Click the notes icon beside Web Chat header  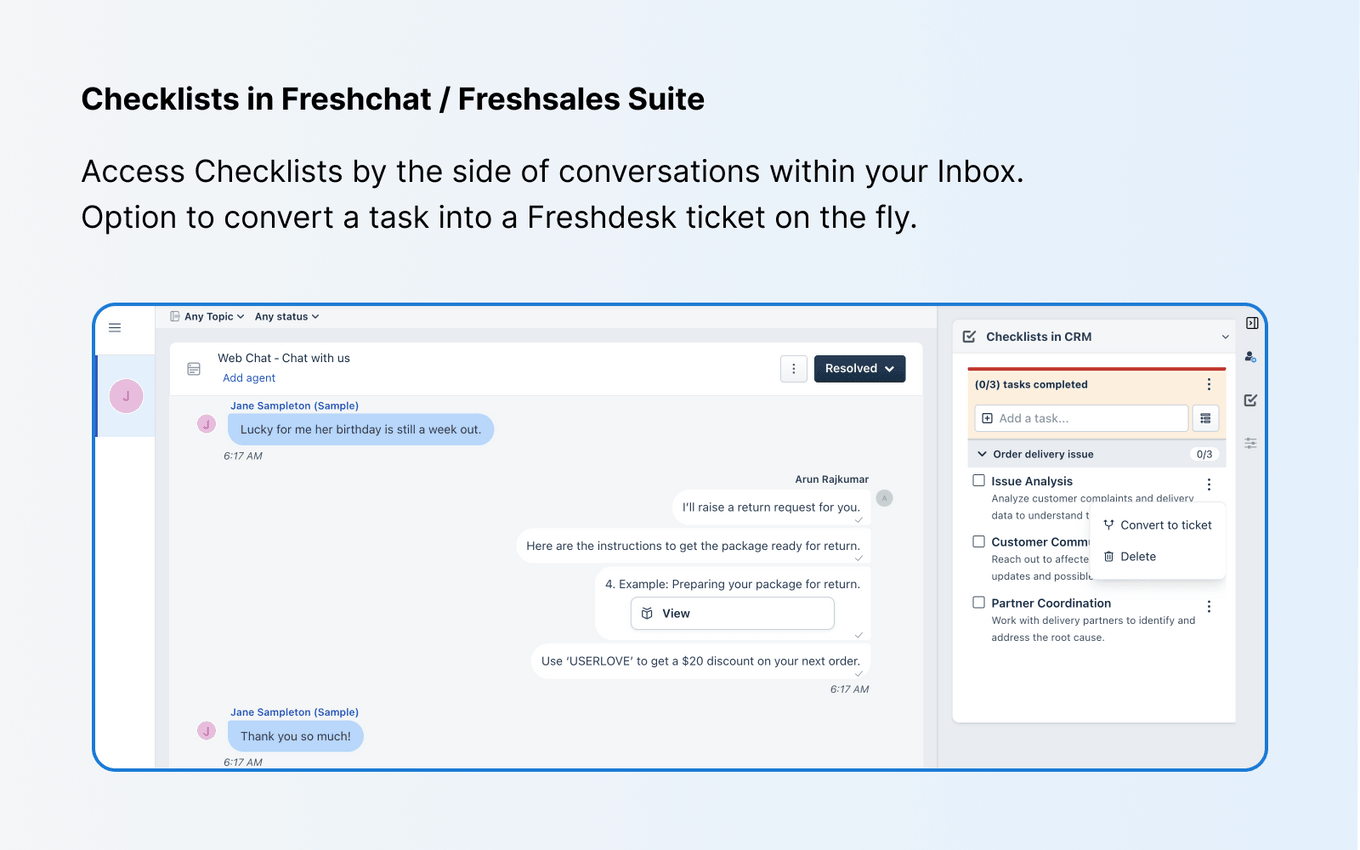tap(193, 368)
